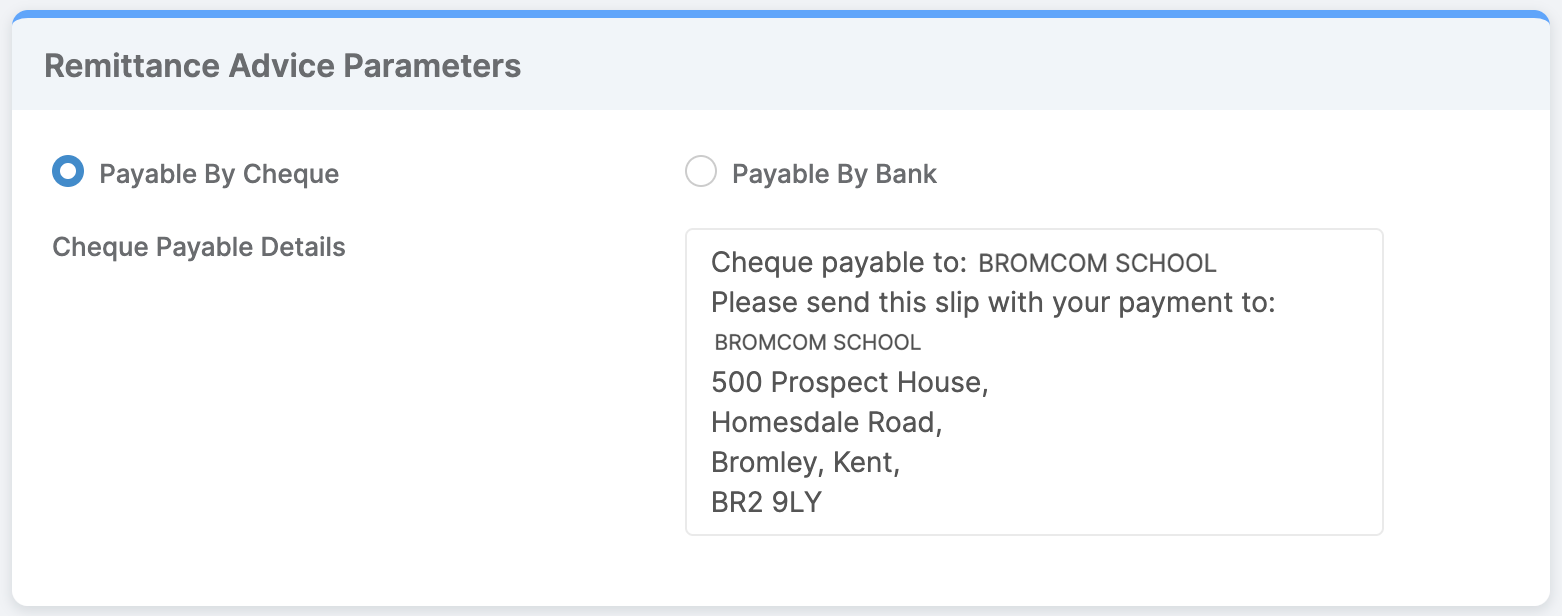Click the border of the details text area
Image resolution: width=1562 pixels, height=616 pixels.
[1383, 380]
